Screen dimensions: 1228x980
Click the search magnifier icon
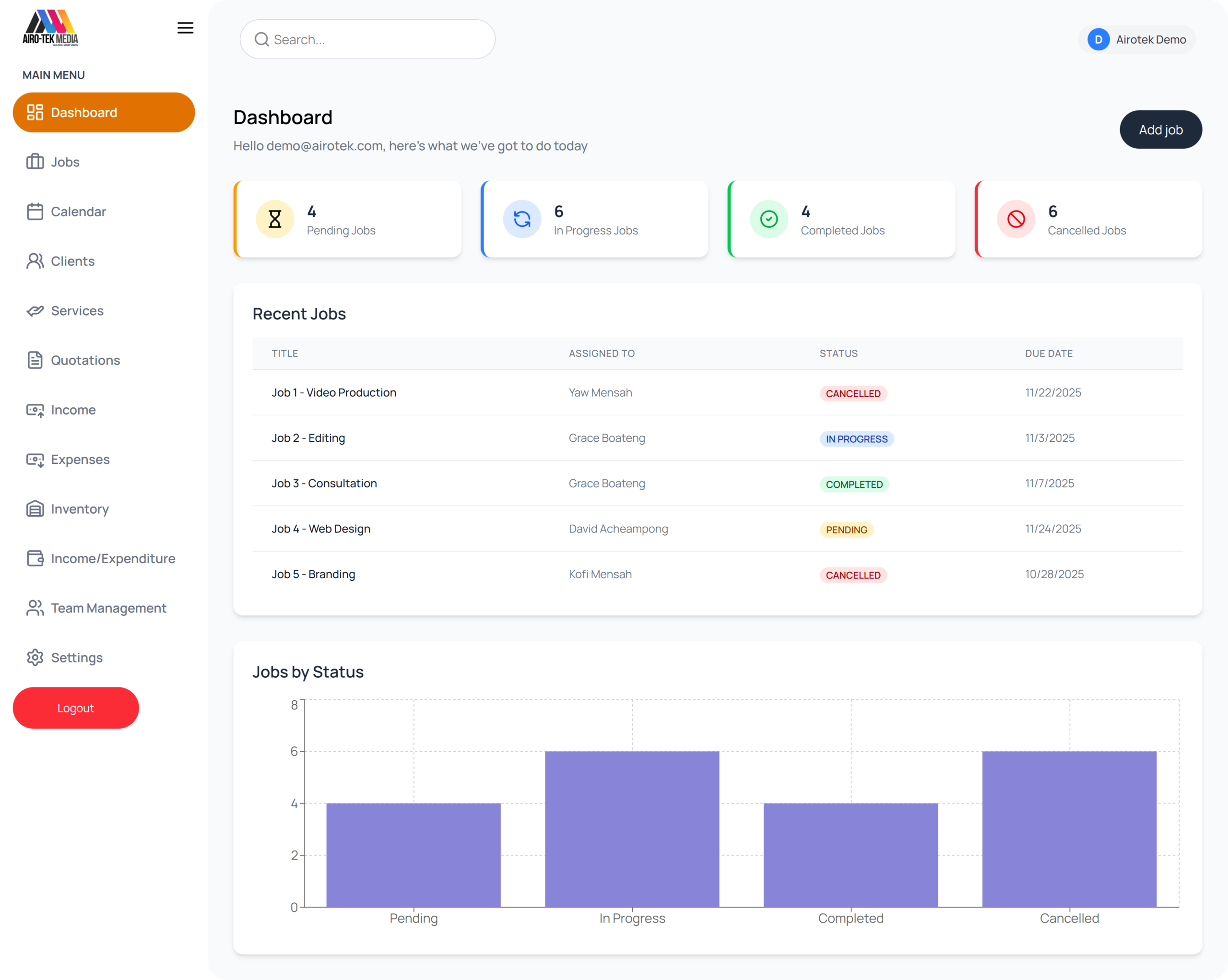[261, 39]
